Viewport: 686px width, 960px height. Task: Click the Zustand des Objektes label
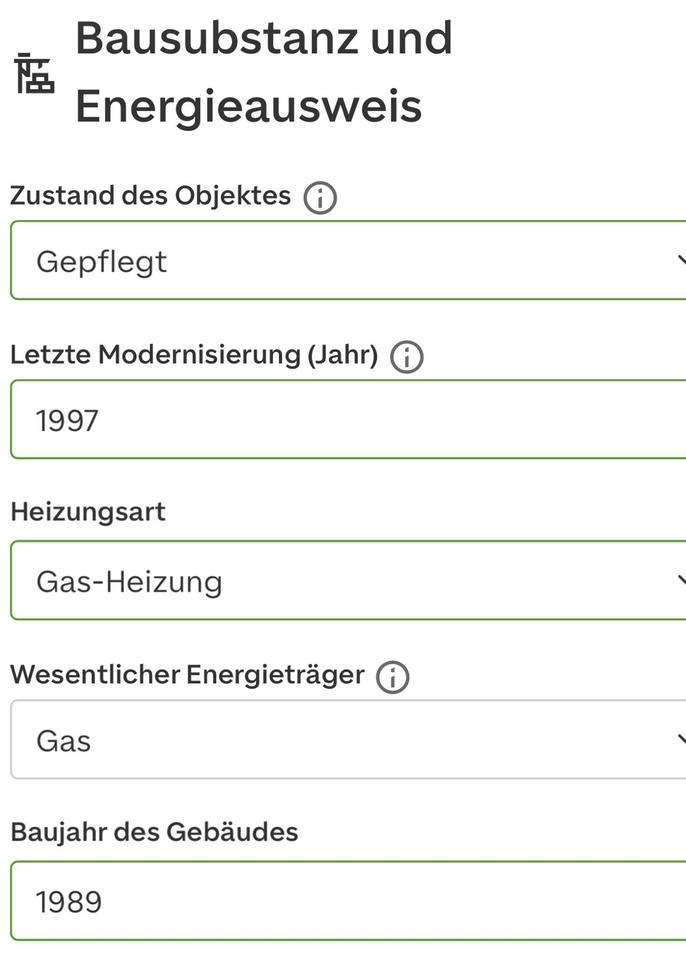[151, 196]
